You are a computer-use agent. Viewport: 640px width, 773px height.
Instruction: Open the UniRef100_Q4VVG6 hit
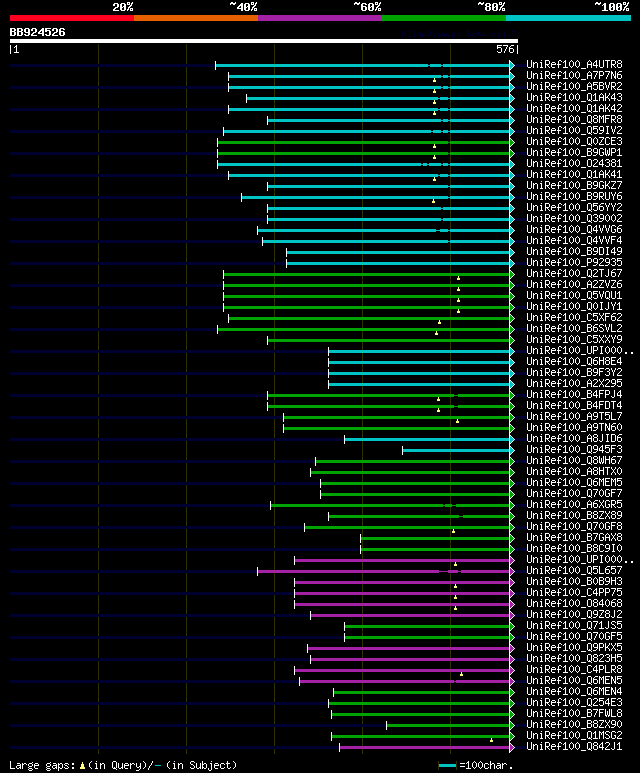pyautogui.click(x=574, y=229)
